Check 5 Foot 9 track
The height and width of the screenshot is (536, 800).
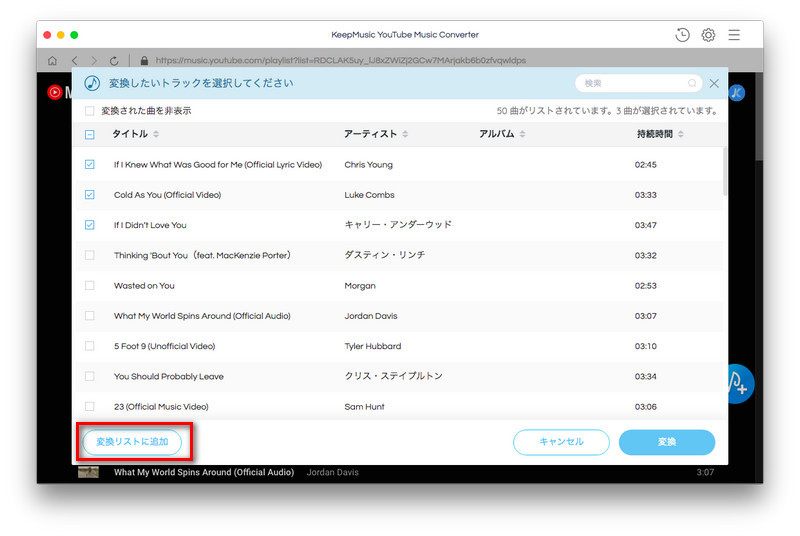(90, 346)
